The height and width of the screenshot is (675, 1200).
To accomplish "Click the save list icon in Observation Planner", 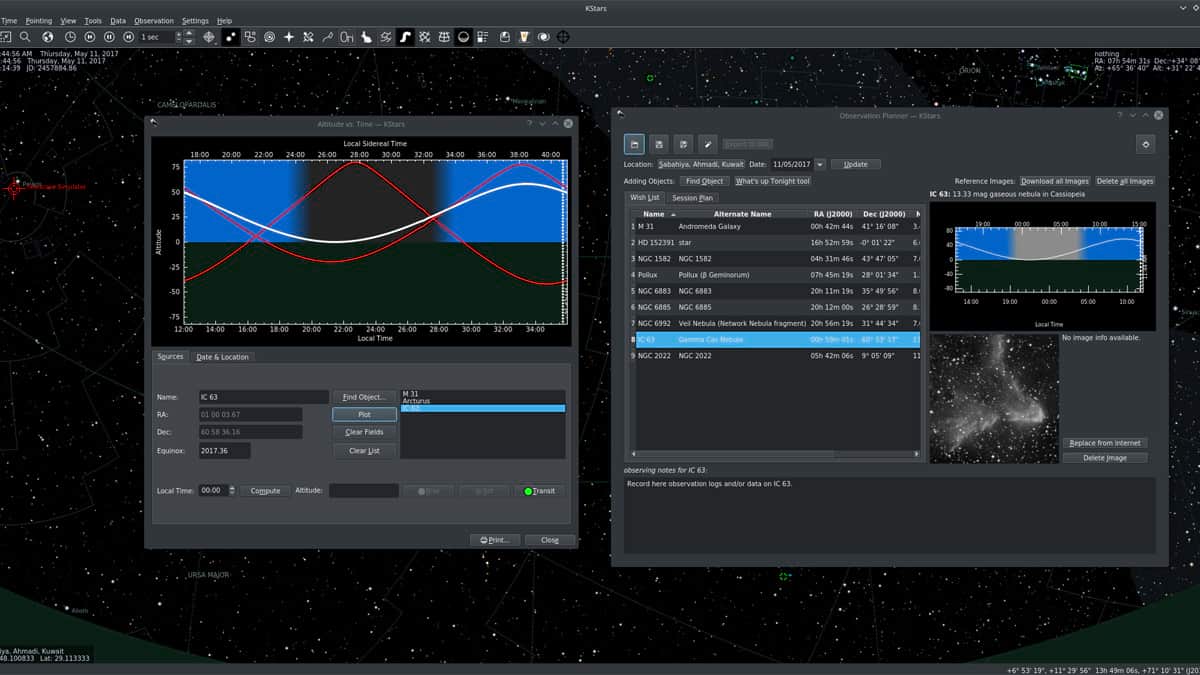I will click(x=659, y=144).
